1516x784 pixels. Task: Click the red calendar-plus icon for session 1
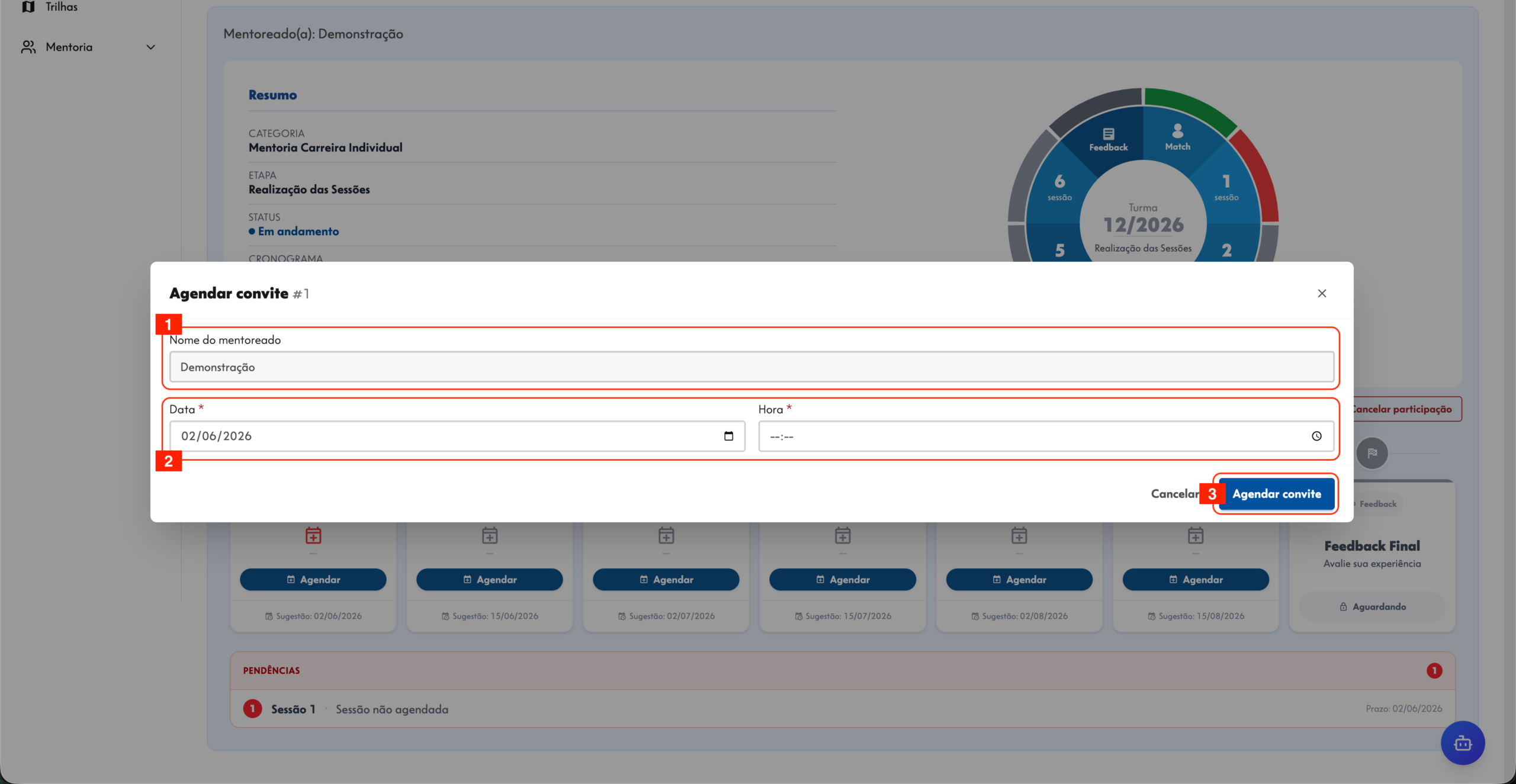(313, 535)
